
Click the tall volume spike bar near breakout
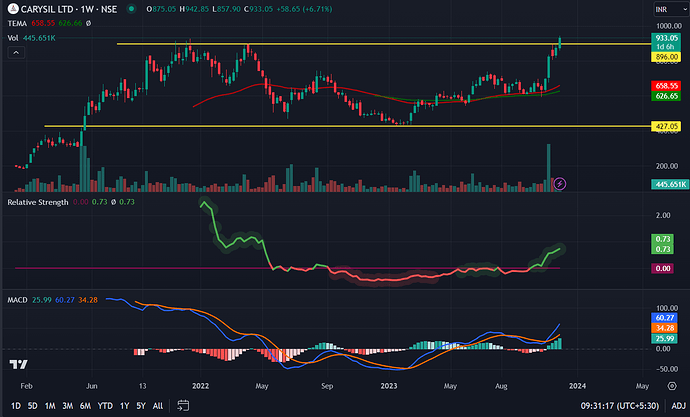pos(549,168)
